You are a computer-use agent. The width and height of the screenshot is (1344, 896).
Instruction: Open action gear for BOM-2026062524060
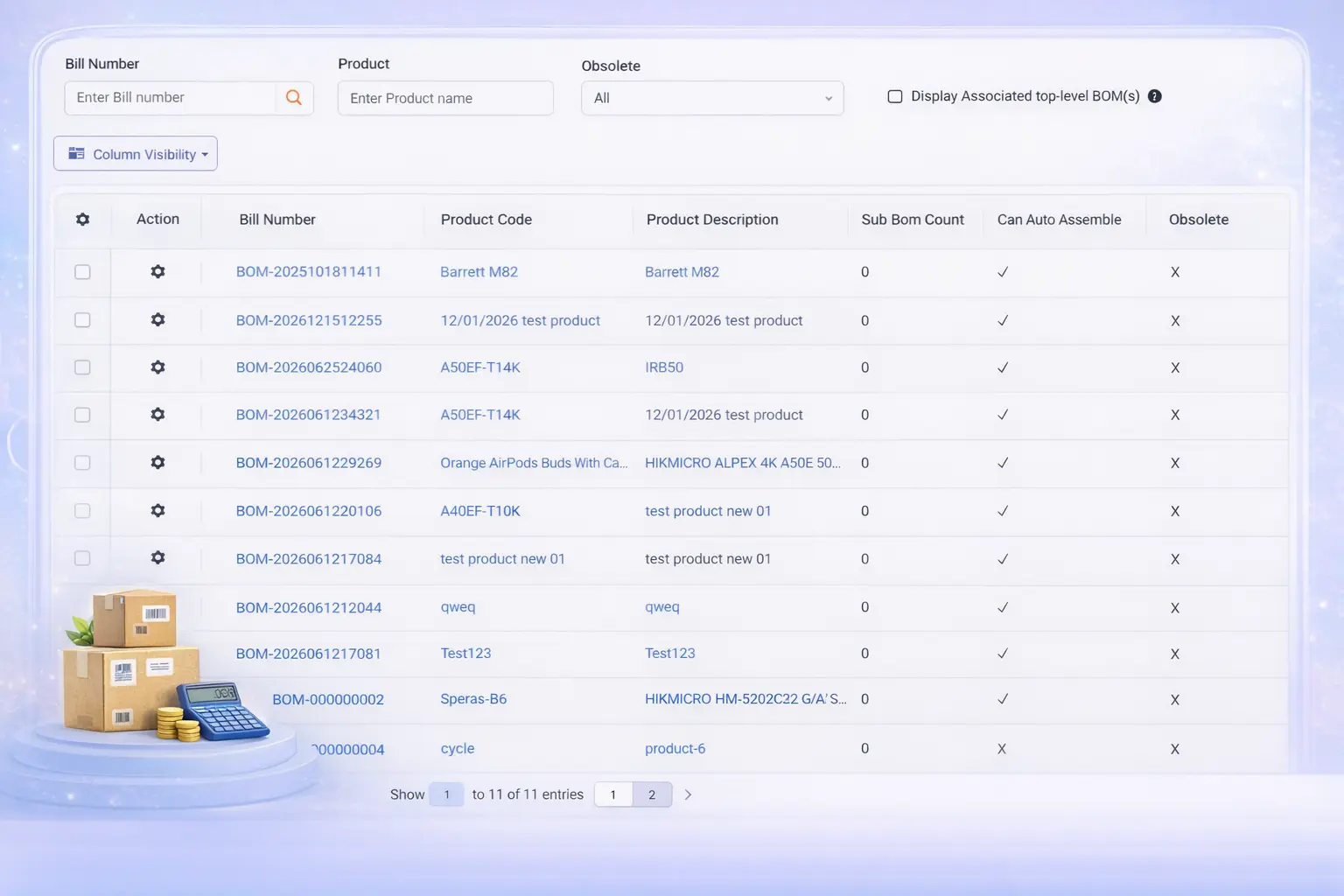coord(157,367)
